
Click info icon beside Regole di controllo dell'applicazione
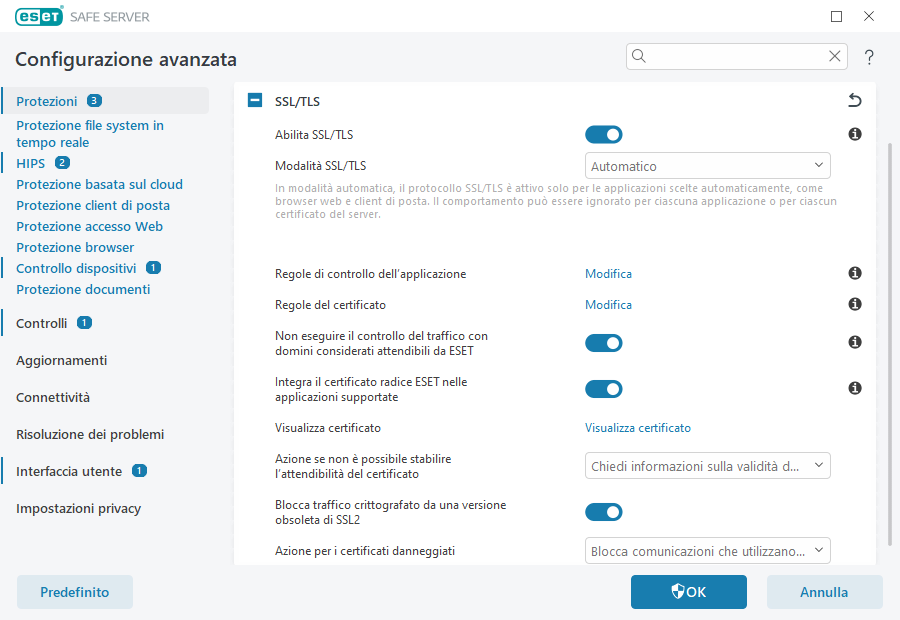[x=854, y=273]
